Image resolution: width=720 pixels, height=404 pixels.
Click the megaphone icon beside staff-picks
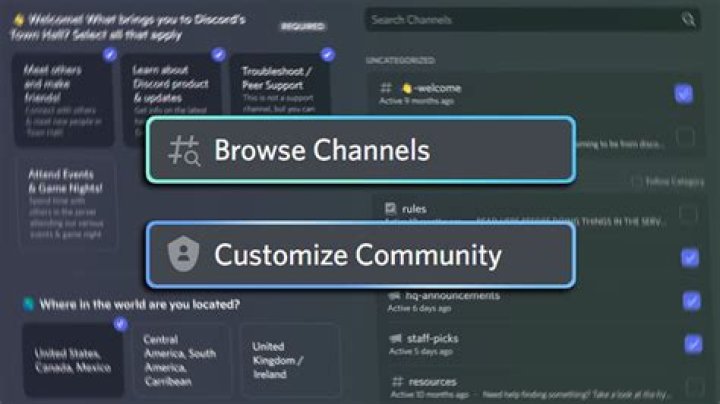[x=392, y=339]
